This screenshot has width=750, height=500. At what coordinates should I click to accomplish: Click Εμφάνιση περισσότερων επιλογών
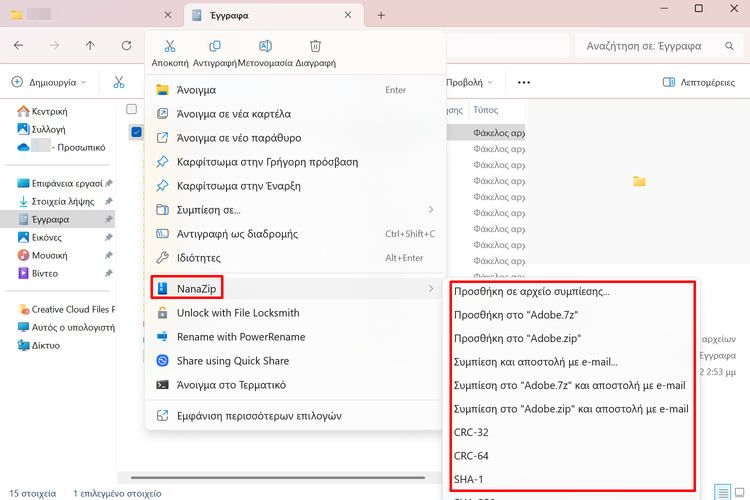coord(296,416)
